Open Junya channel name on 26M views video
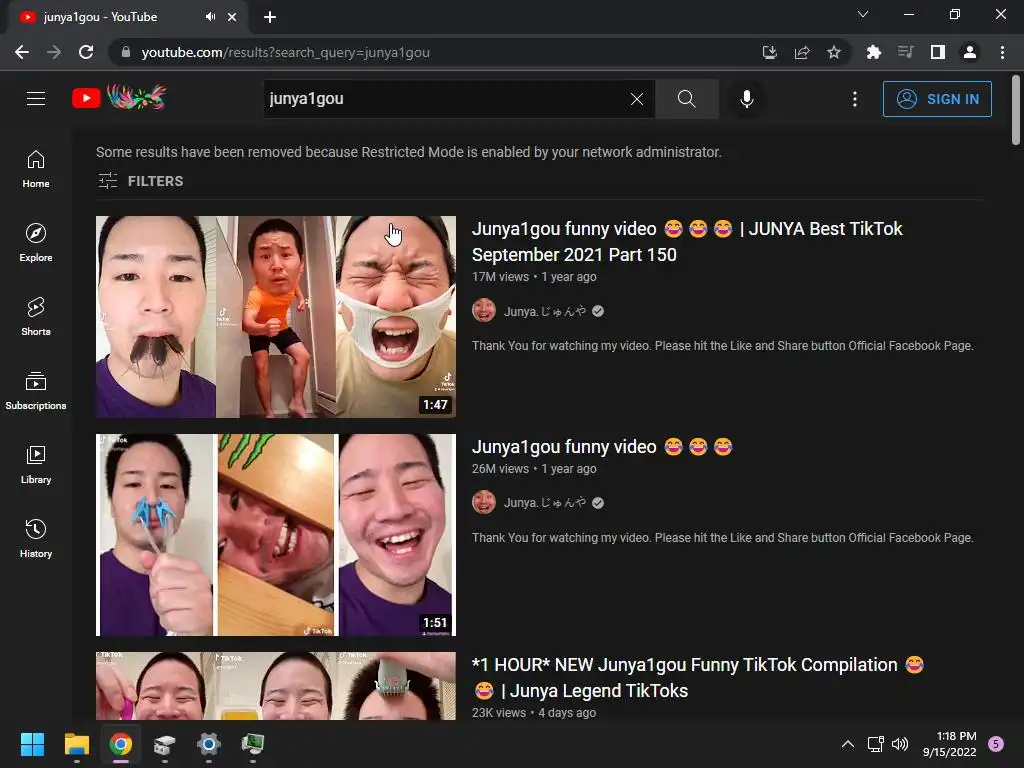The height and width of the screenshot is (768, 1024). 545,503
